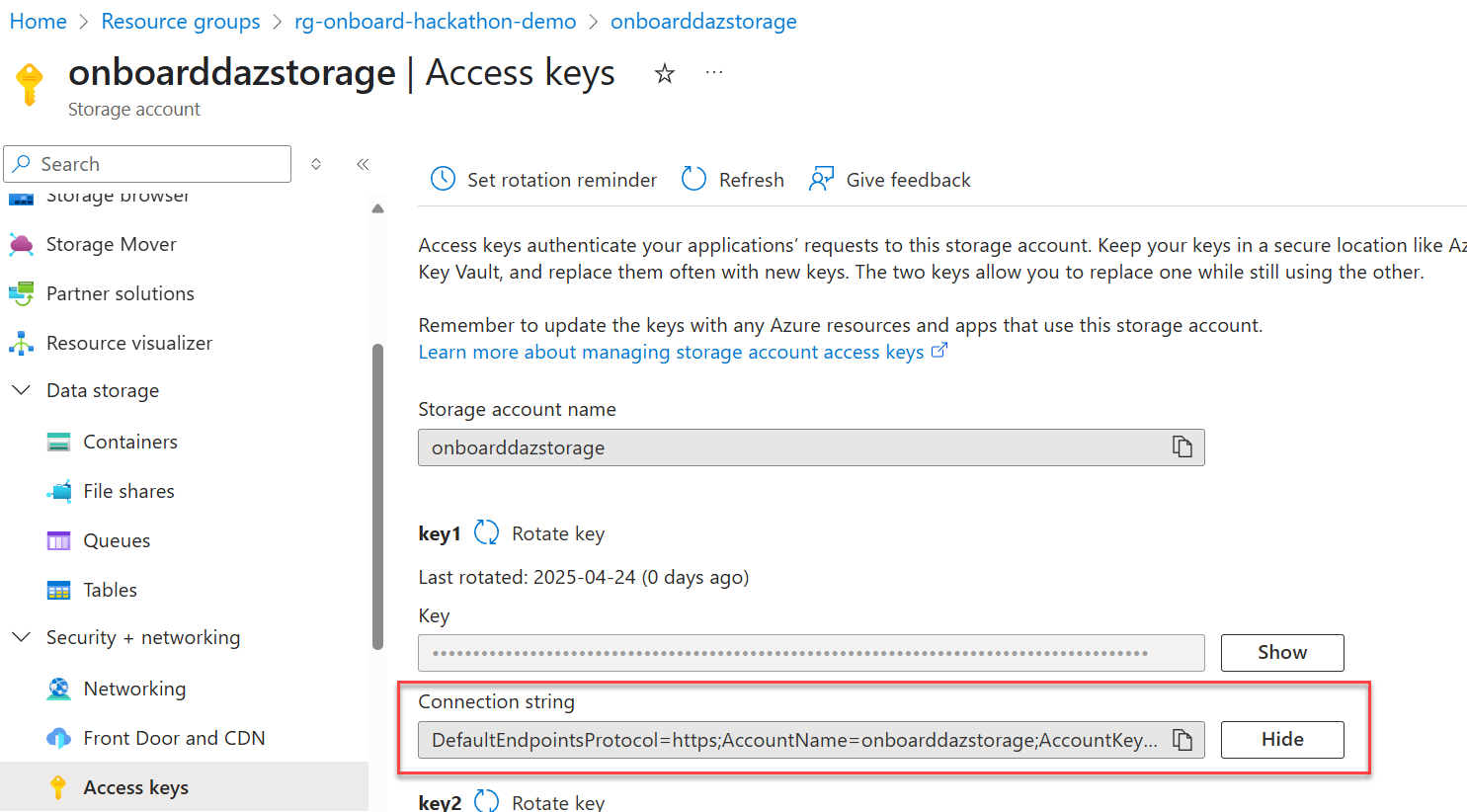The height and width of the screenshot is (812, 1467).
Task: Collapse the sidebar menu with double chevron
Action: (x=363, y=164)
